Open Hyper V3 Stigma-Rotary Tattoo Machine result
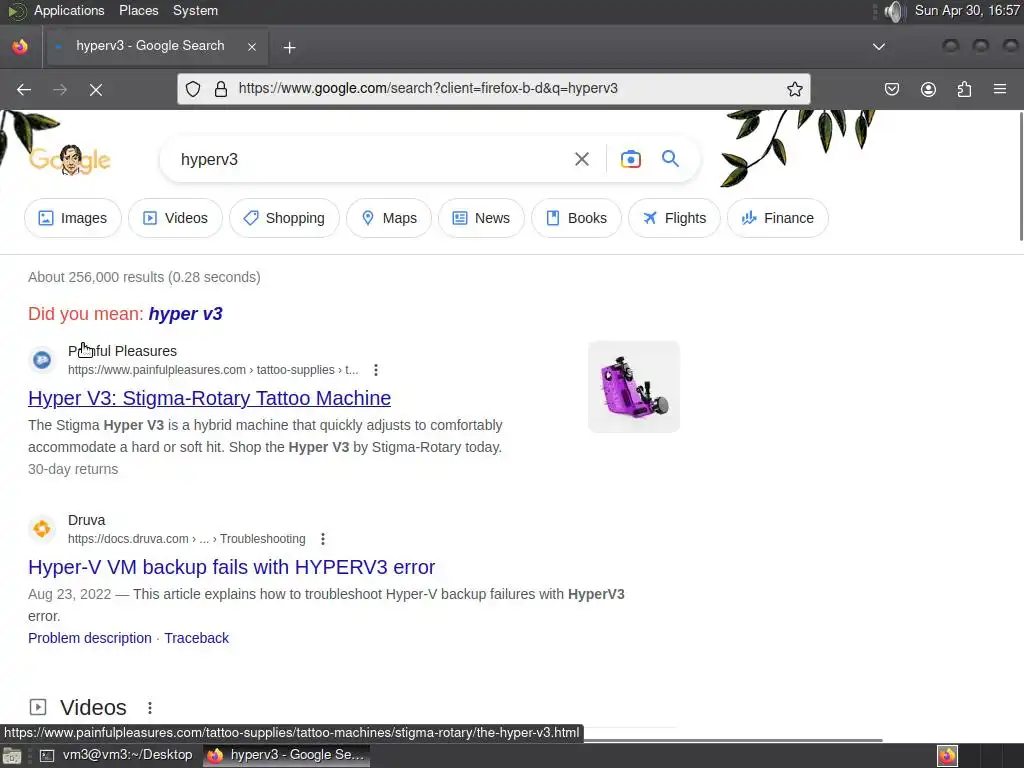 (x=210, y=398)
